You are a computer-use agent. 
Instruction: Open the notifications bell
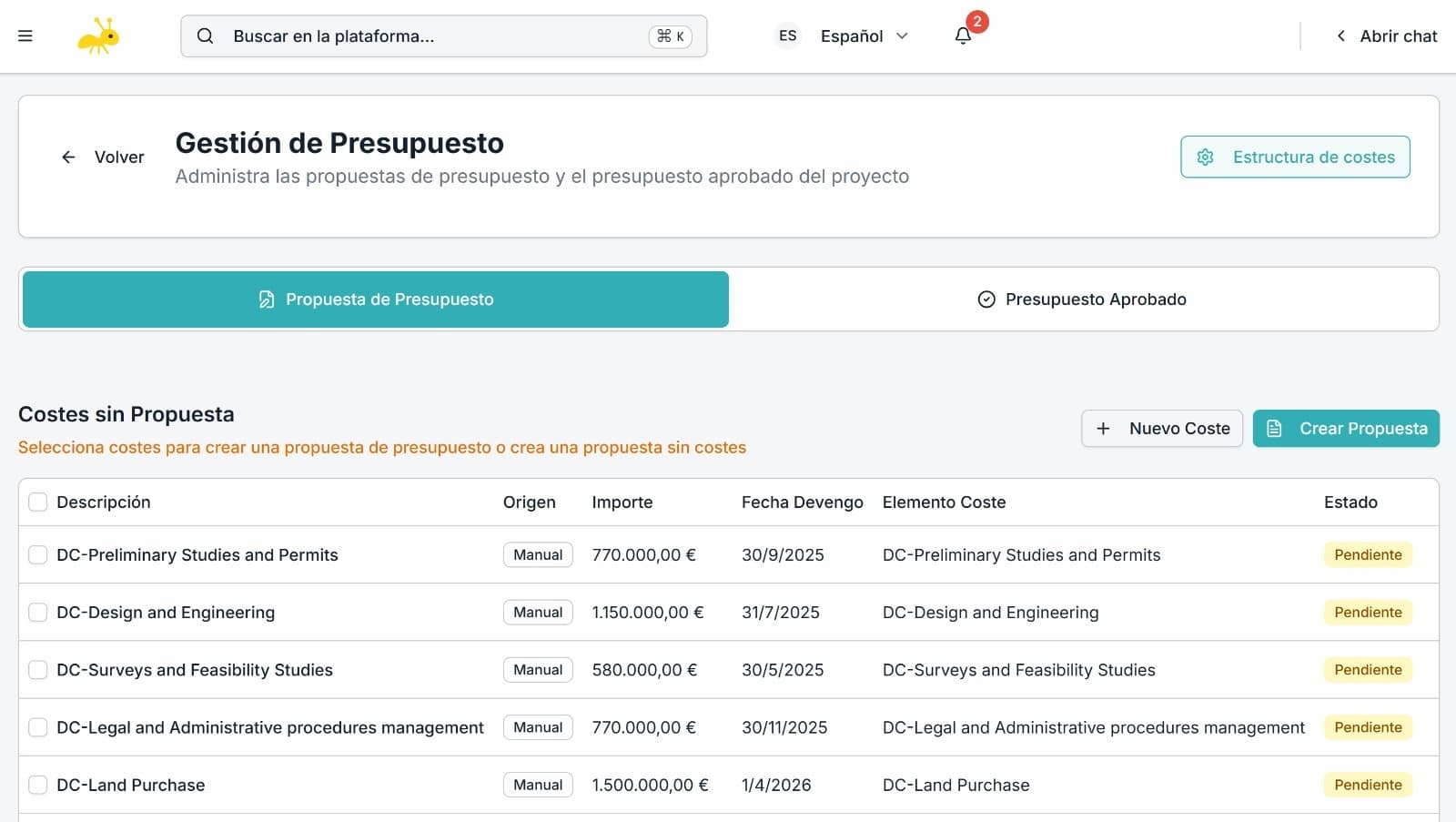pos(963,36)
